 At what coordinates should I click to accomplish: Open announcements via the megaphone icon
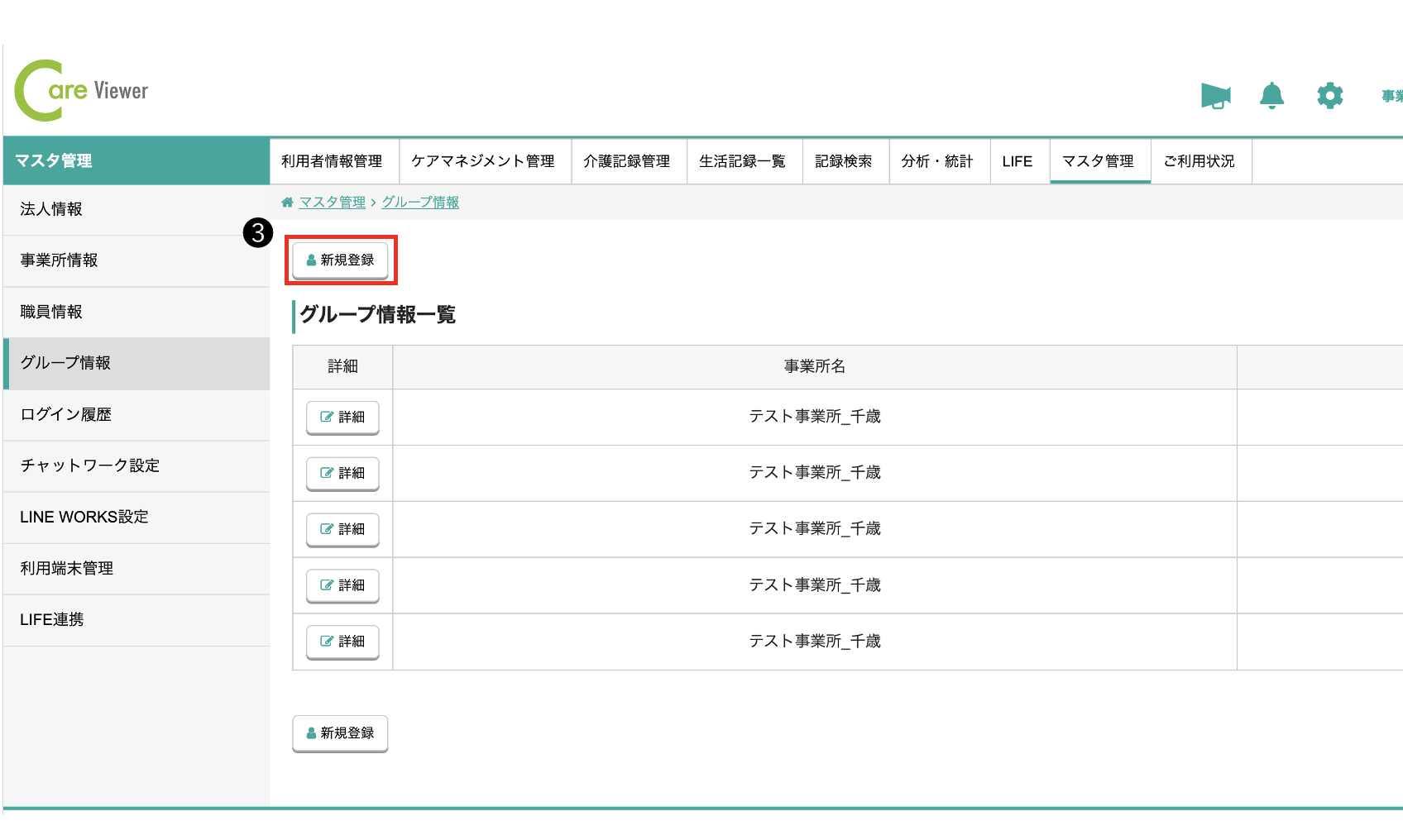tap(1215, 96)
